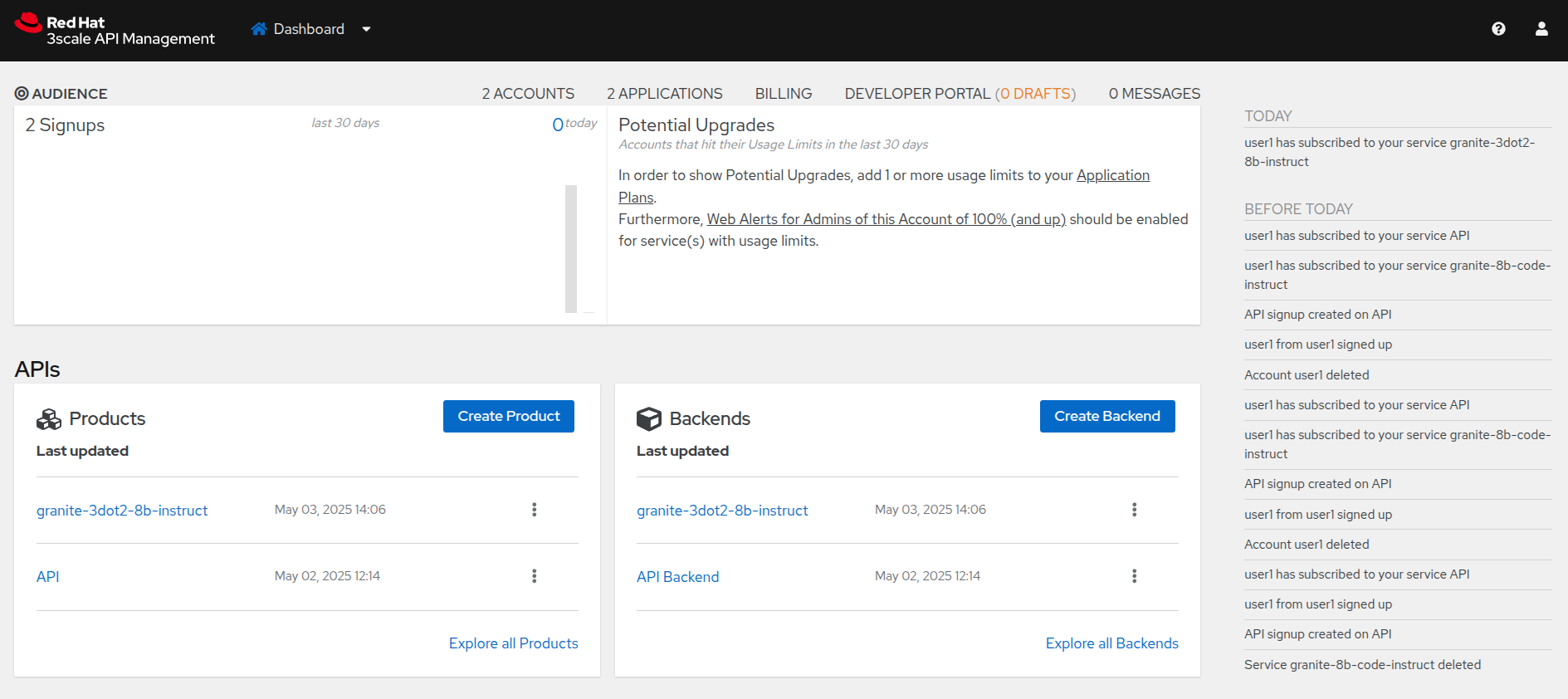
Task: Click the Red Hat 3scale logo
Action: point(115,30)
